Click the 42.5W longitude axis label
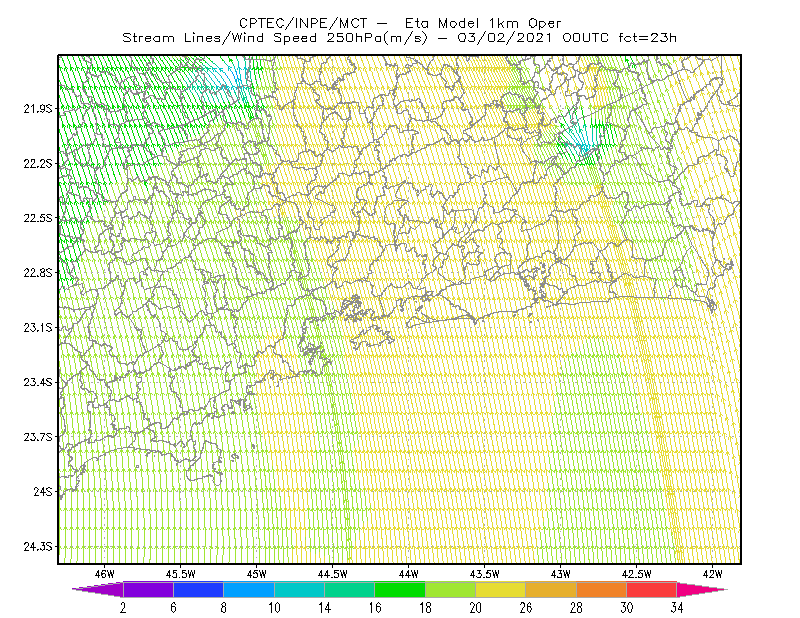The width and height of the screenshot is (800, 618). [x=637, y=574]
